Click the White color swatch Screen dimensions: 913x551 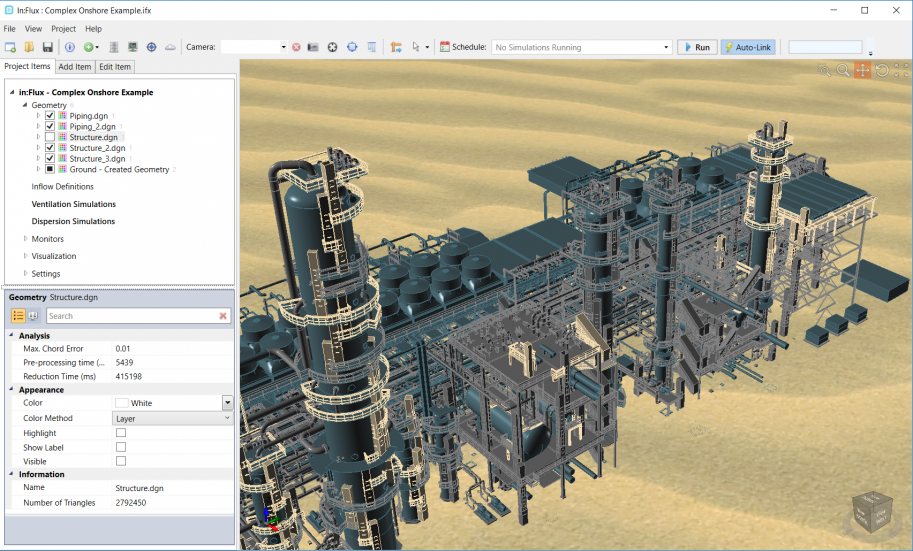pos(122,403)
